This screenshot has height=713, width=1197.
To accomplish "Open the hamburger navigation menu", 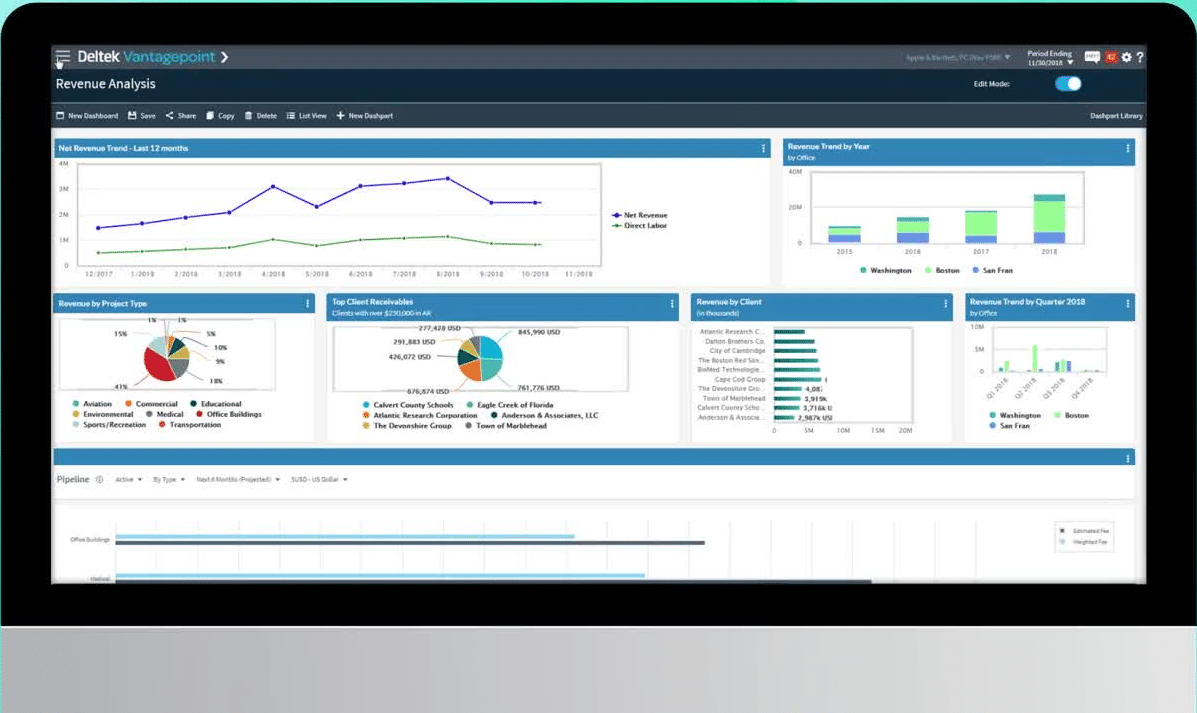I will coord(63,56).
